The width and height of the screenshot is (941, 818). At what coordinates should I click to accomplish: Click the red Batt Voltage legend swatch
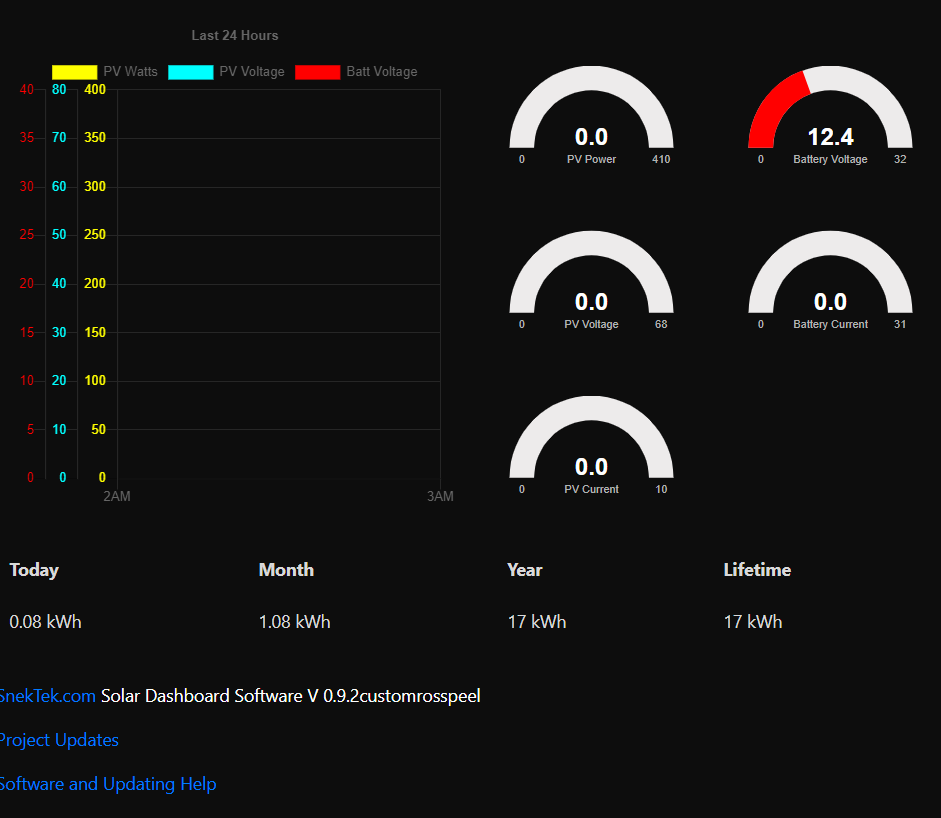pyautogui.click(x=317, y=72)
